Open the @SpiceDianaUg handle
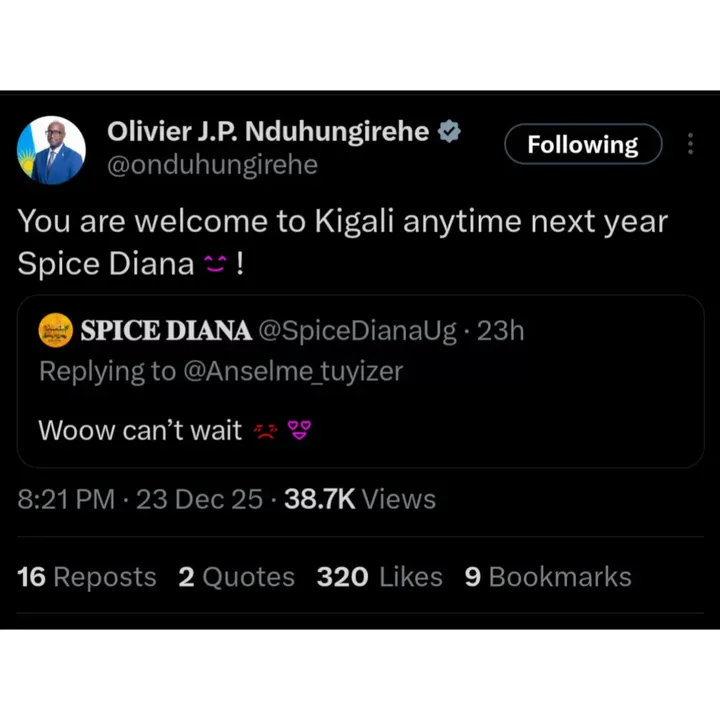The height and width of the screenshot is (720, 720). (359, 331)
